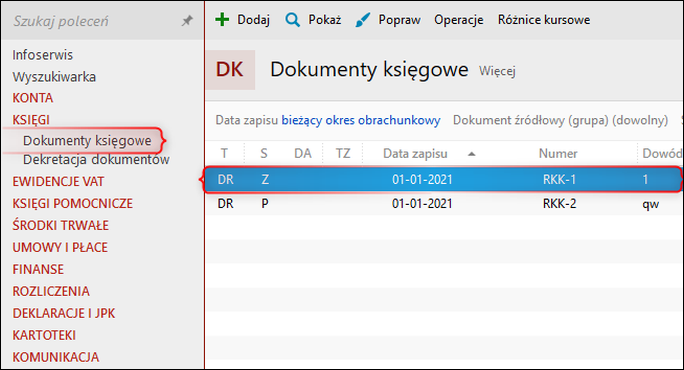Expand the FINANSE section
Image resolution: width=684 pixels, height=370 pixels.
(38, 269)
